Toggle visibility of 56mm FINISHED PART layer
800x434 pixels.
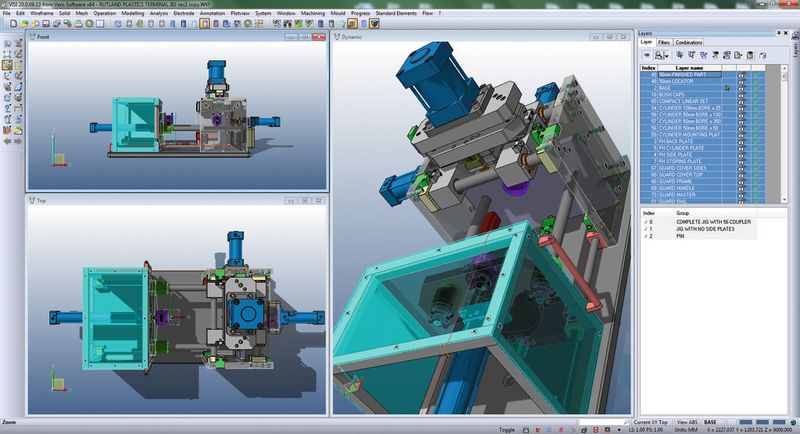pos(741,74)
